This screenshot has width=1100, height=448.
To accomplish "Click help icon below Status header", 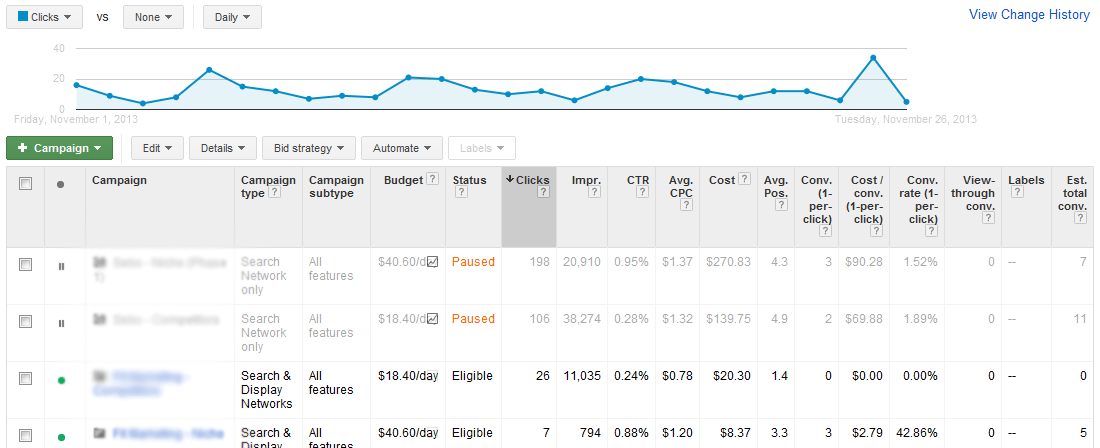I will (x=459, y=193).
